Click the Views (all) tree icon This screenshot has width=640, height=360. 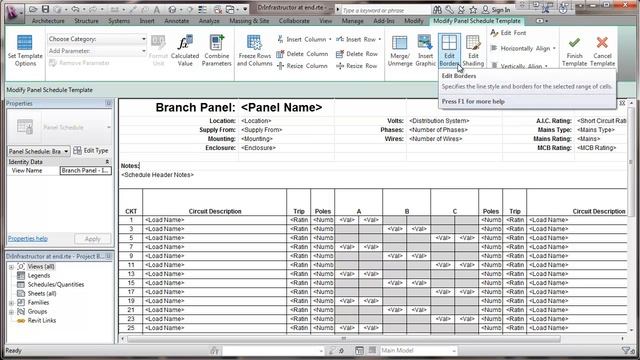point(21,267)
